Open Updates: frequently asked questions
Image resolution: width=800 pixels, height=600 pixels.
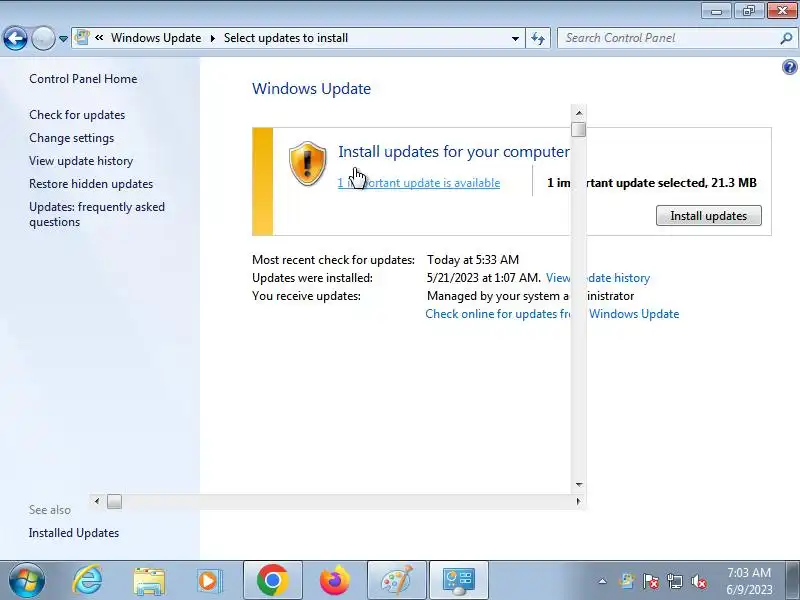point(97,214)
